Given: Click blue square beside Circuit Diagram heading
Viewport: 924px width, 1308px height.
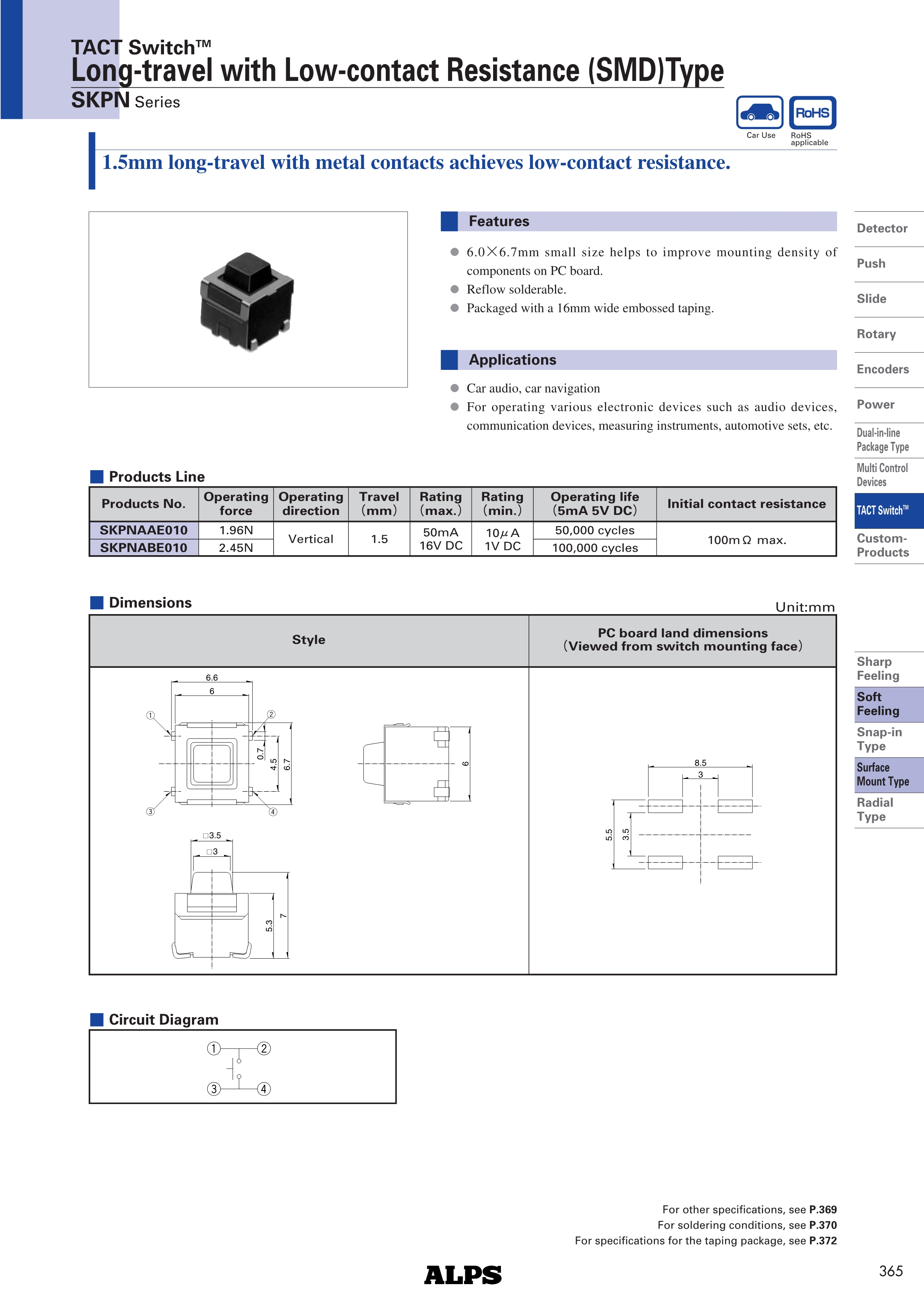Looking at the screenshot, I should tap(97, 1020).
